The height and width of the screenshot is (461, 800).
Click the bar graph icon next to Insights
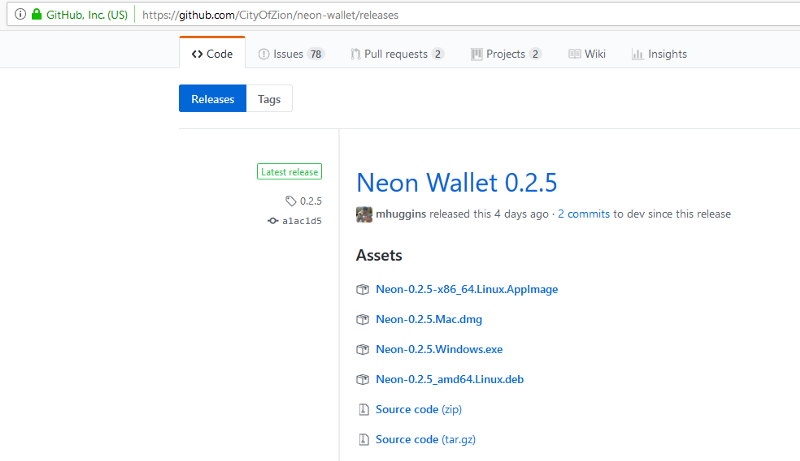[638, 54]
